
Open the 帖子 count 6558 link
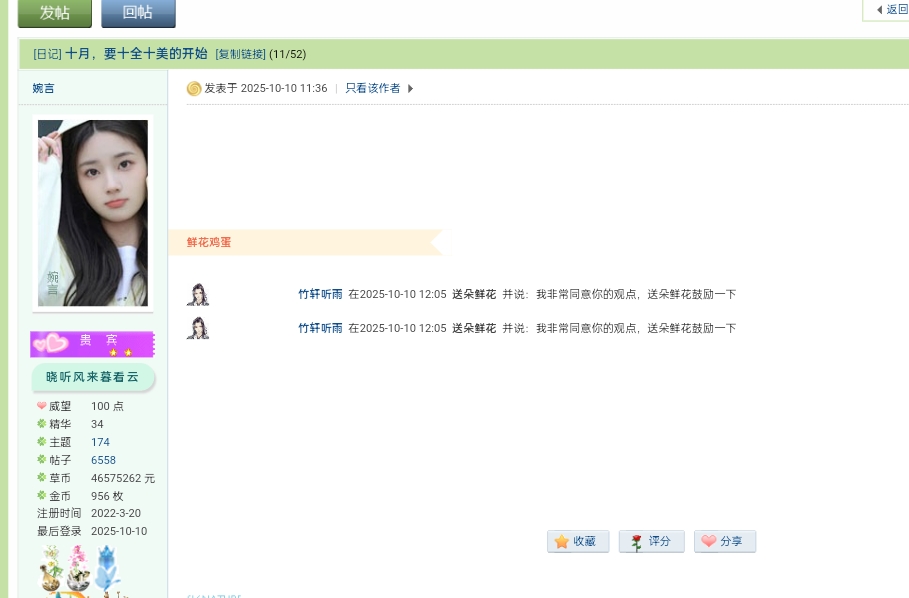click(x=103, y=460)
